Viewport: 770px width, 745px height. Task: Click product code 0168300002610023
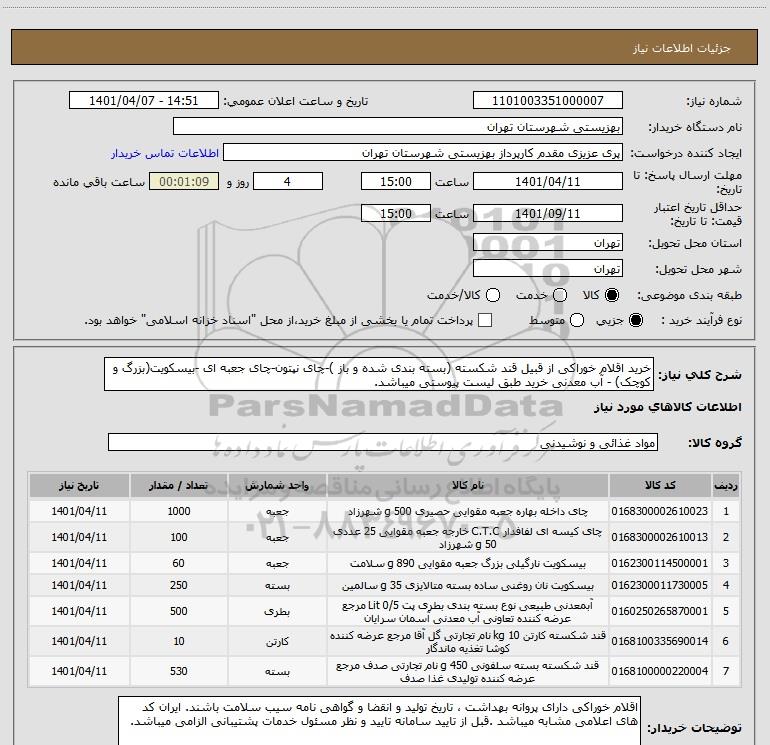coord(660,511)
